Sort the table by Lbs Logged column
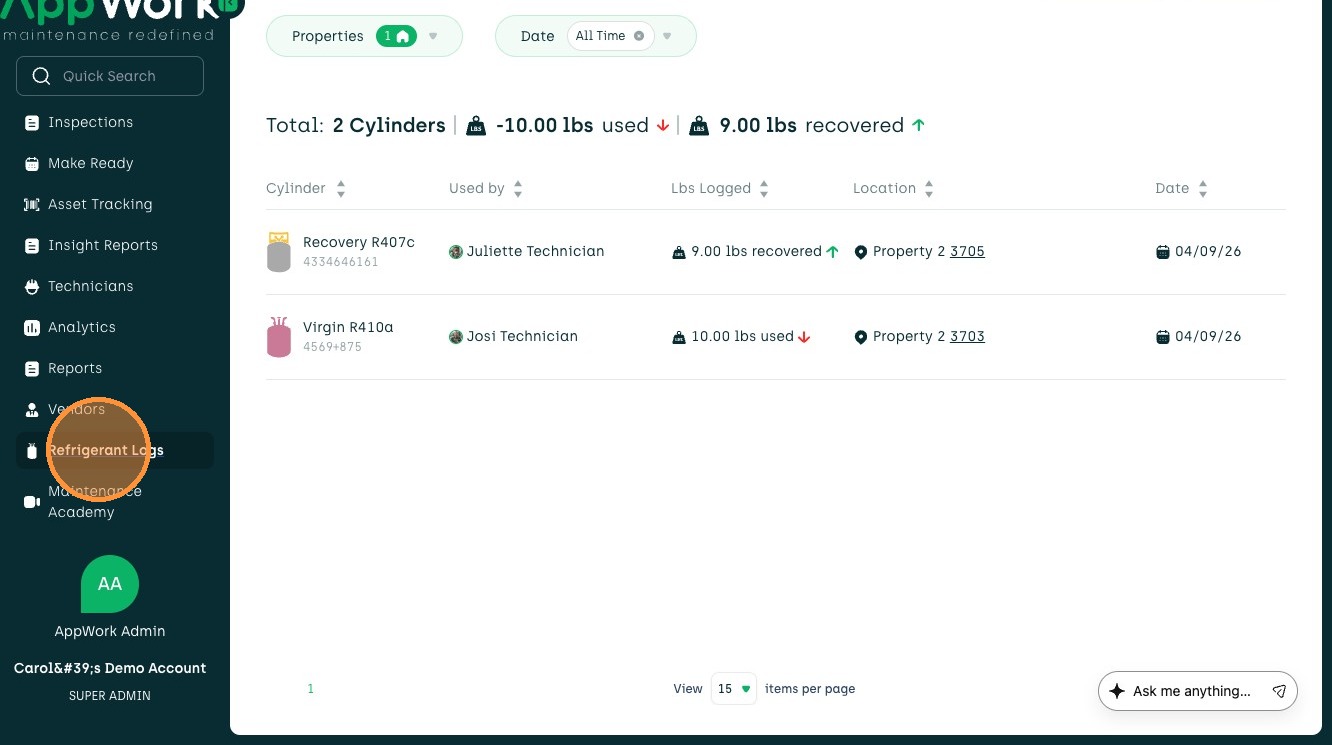This screenshot has height=745, width=1332. tap(764, 189)
